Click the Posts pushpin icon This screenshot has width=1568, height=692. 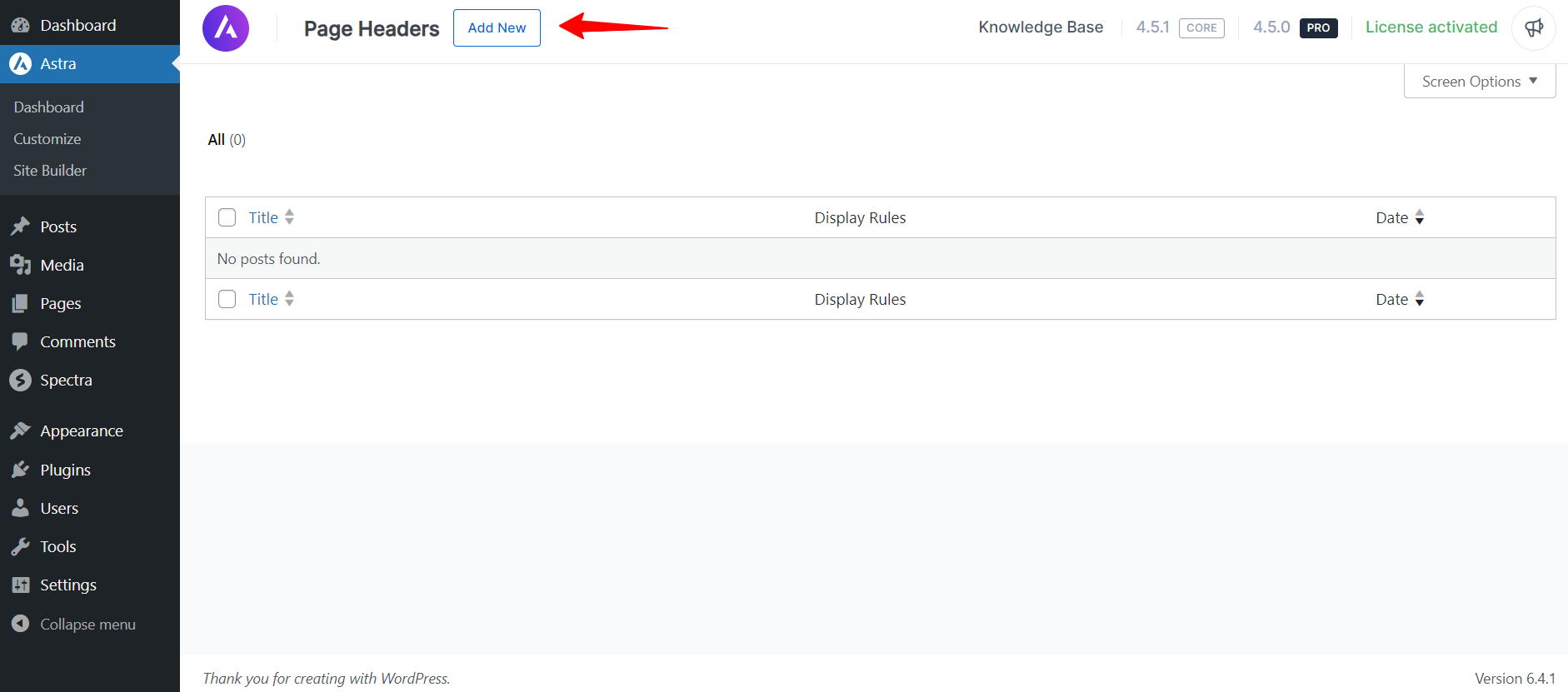point(20,227)
